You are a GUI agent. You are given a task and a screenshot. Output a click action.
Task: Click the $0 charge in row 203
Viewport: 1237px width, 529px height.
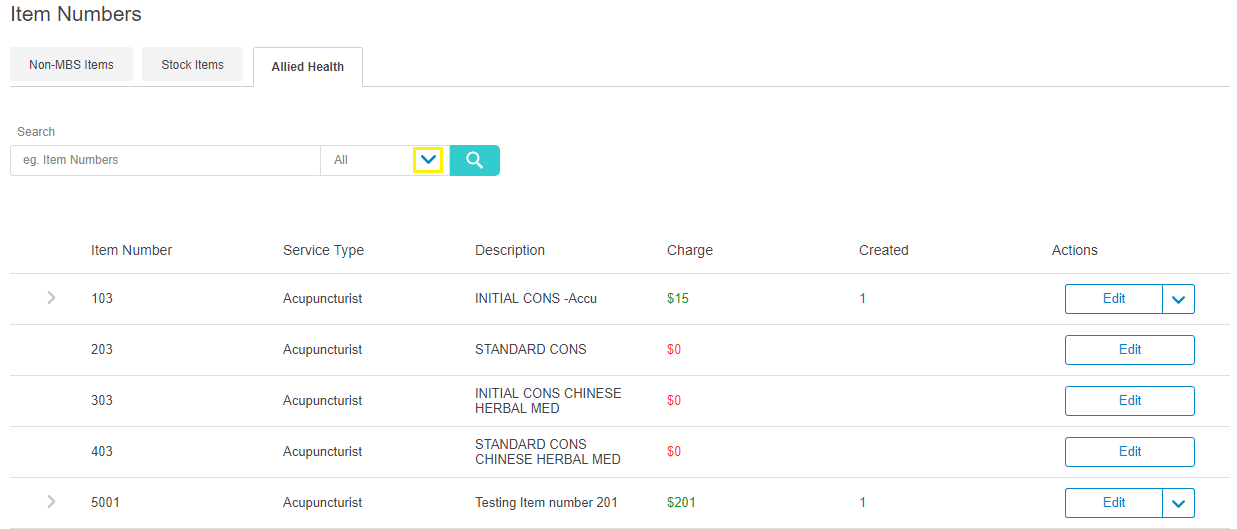pyautogui.click(x=674, y=350)
